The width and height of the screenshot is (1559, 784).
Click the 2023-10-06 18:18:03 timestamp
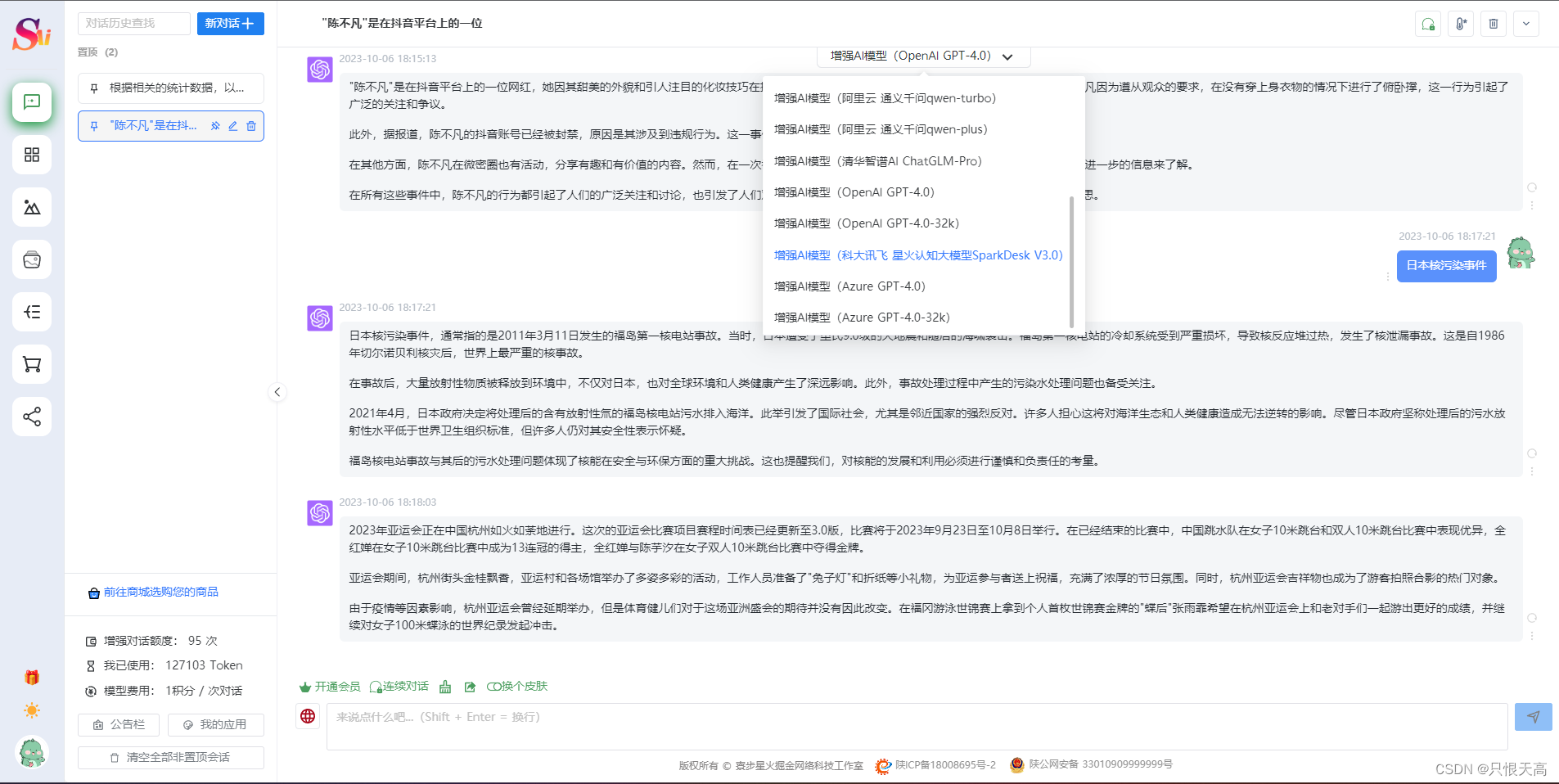[388, 502]
